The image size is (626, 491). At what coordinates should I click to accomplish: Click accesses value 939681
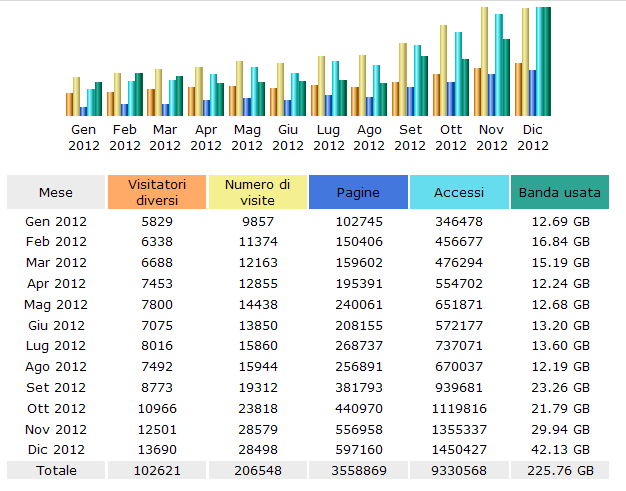point(459,388)
